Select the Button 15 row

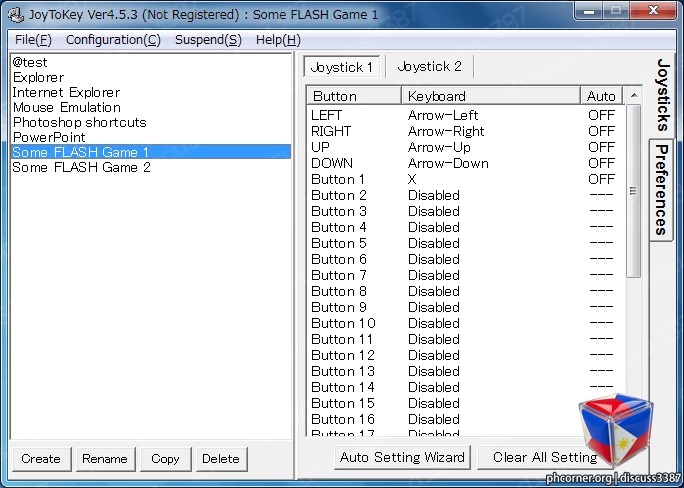pos(465,403)
